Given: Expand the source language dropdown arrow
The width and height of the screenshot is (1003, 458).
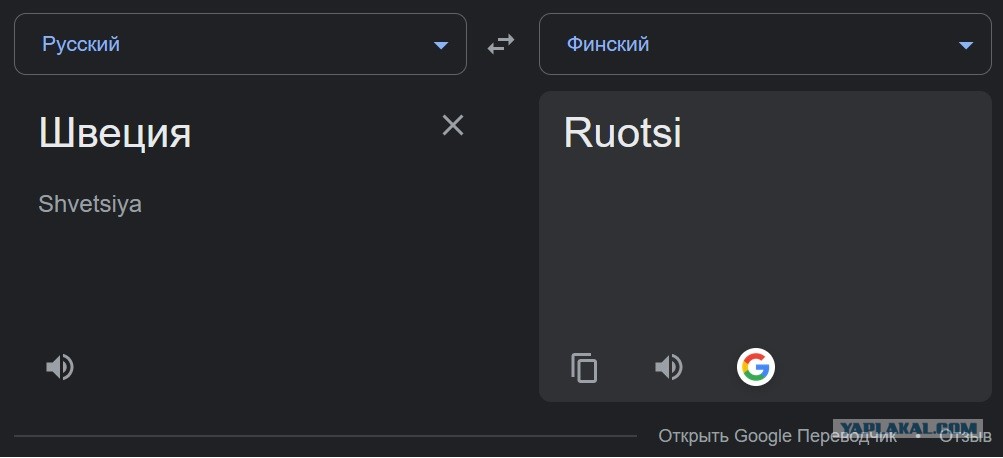Looking at the screenshot, I should point(441,45).
